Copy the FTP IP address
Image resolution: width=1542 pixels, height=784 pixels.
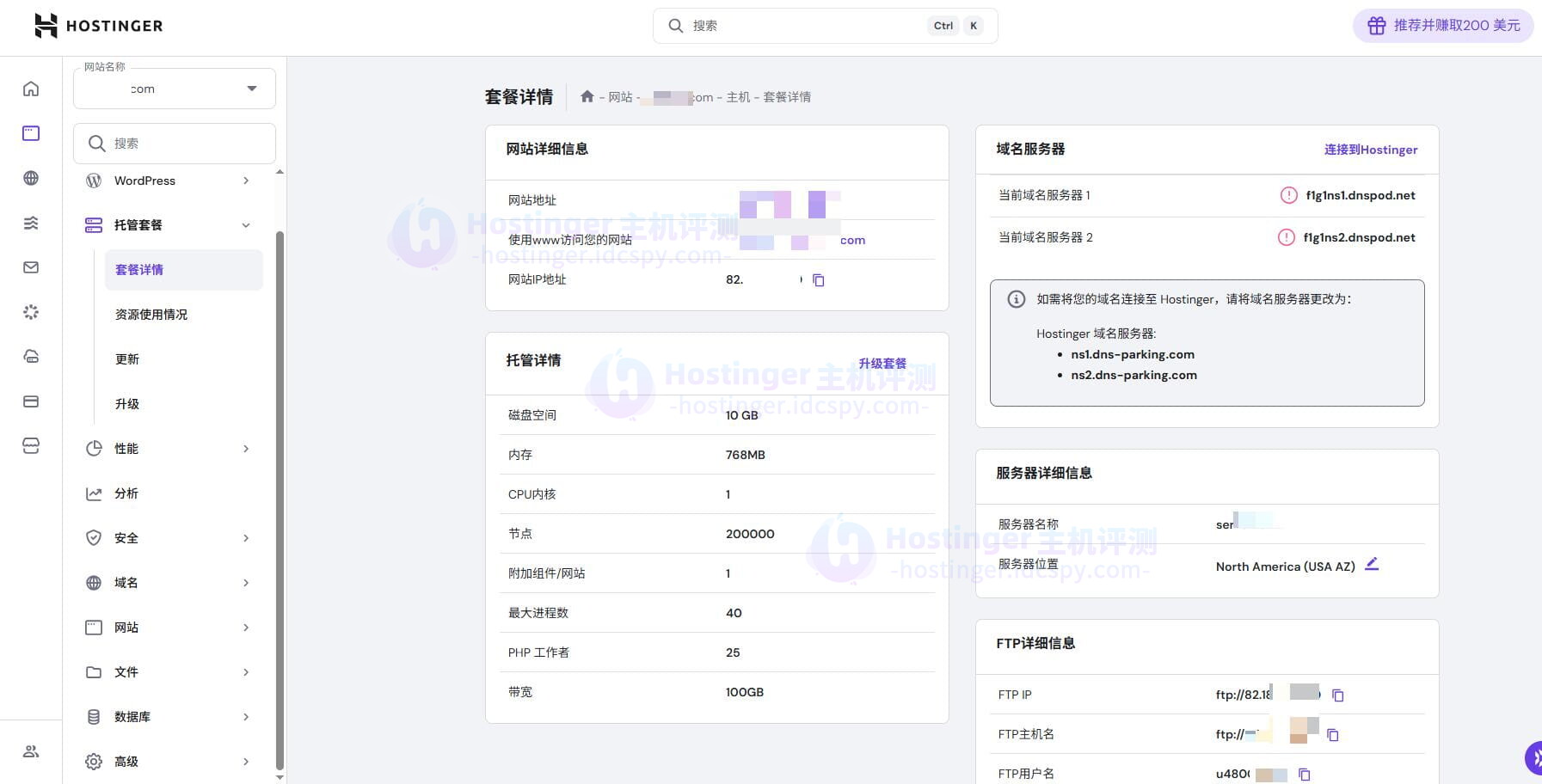(1339, 695)
